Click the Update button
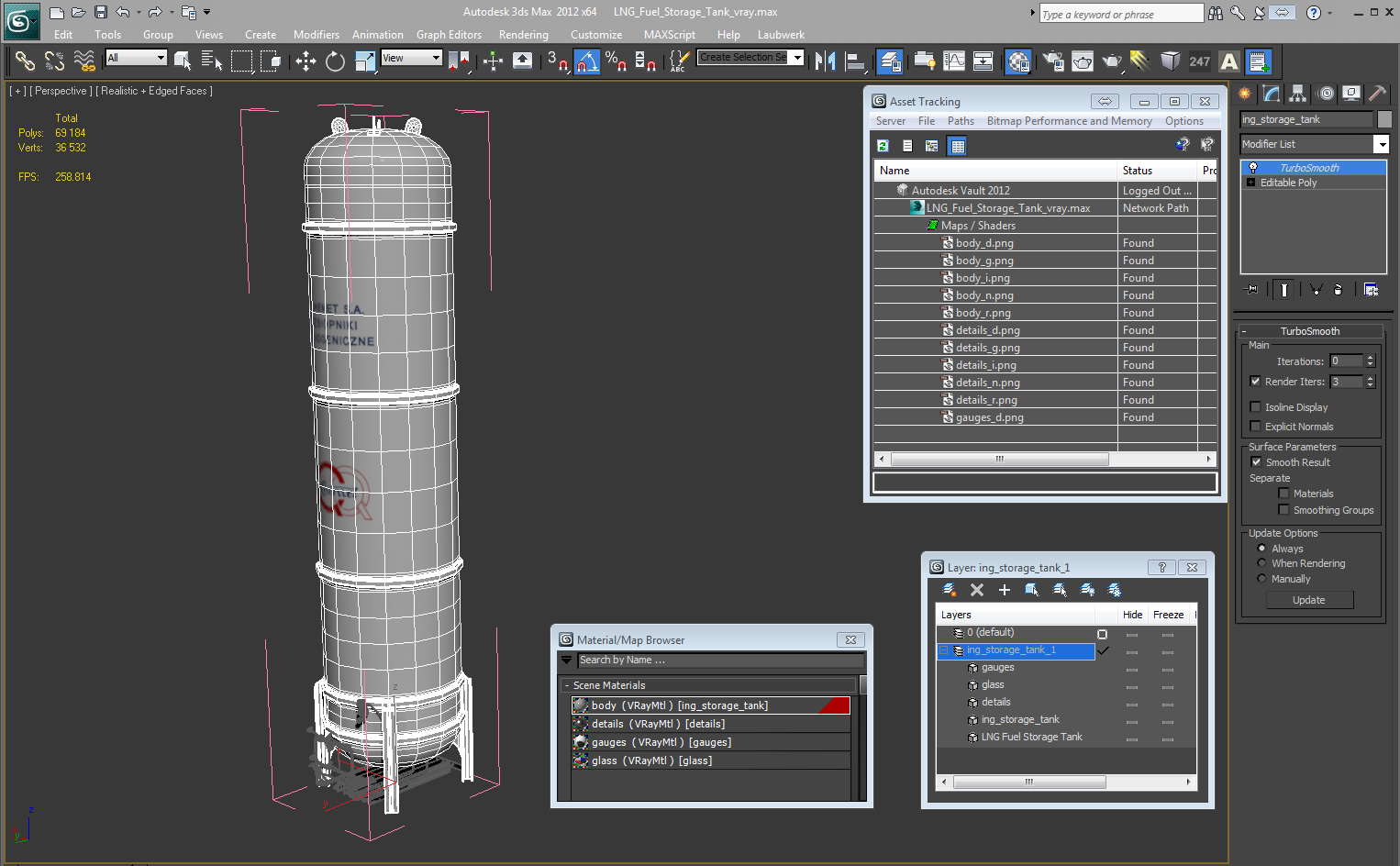 pos(1309,600)
